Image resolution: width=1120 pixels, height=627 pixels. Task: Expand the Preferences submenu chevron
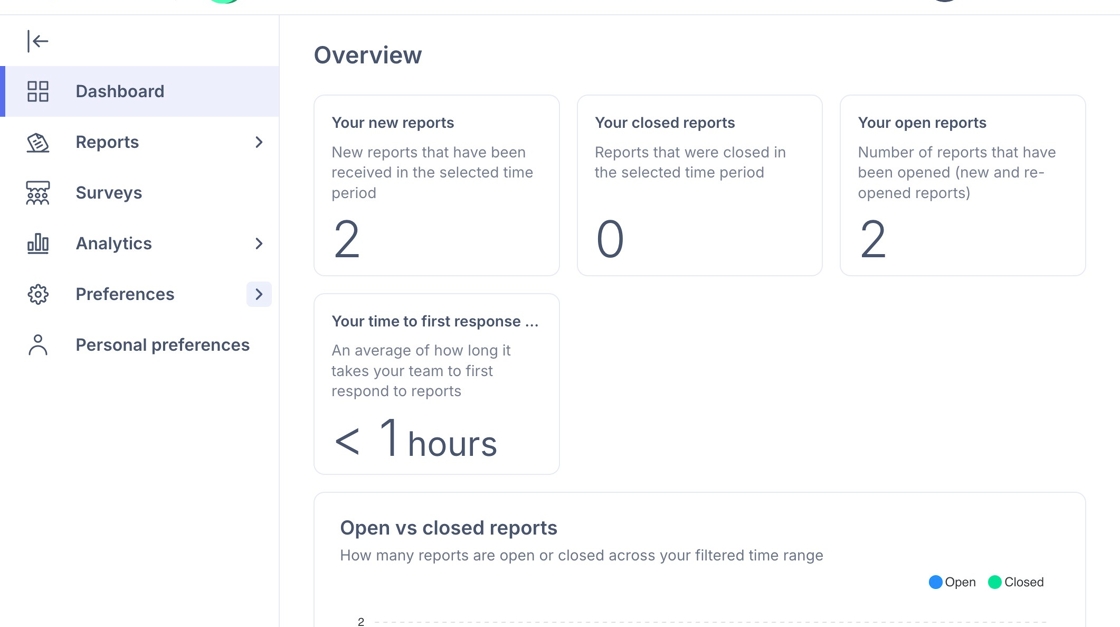tap(259, 294)
